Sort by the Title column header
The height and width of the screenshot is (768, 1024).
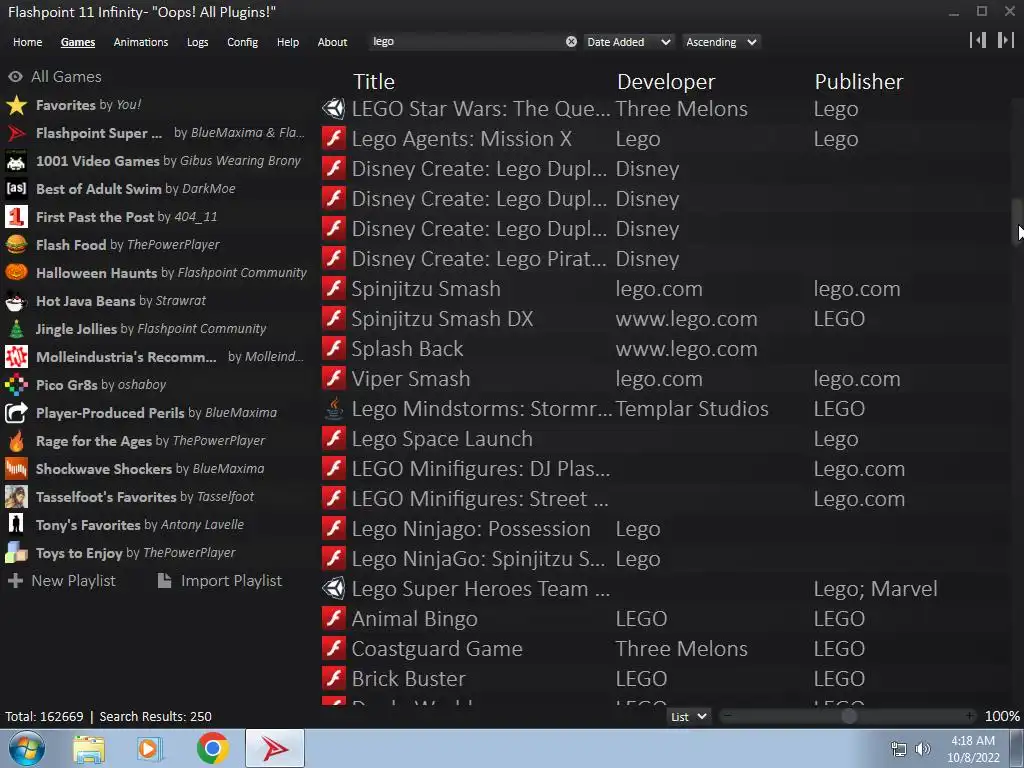coord(374,82)
